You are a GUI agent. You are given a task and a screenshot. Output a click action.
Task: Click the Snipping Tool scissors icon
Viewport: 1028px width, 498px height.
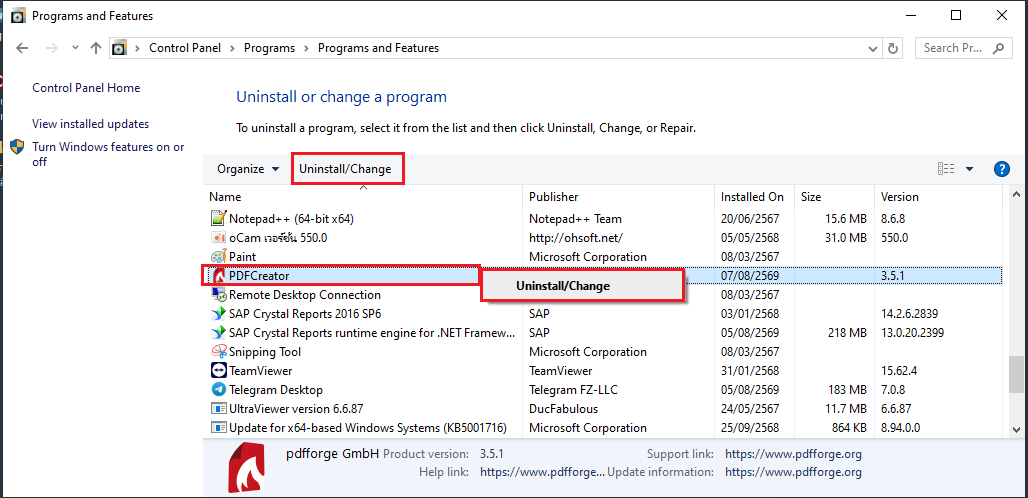coord(218,352)
